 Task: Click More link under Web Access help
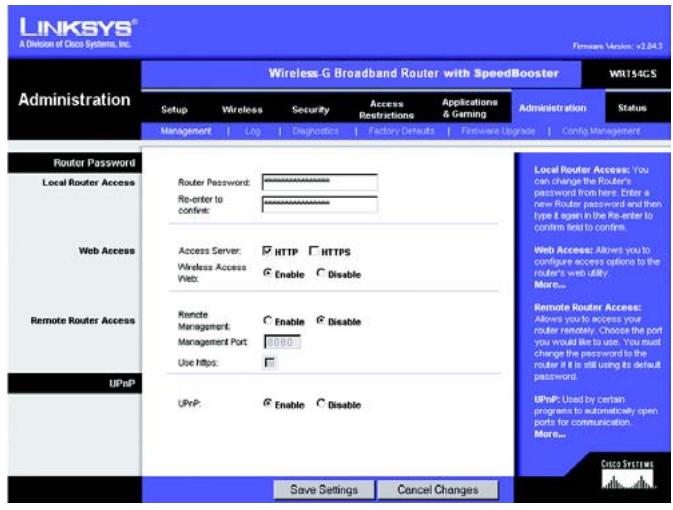click(550, 285)
